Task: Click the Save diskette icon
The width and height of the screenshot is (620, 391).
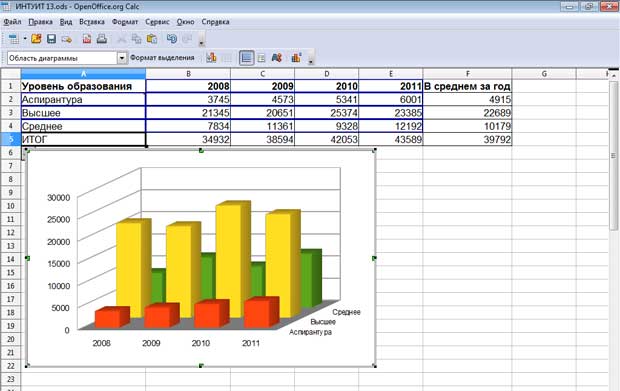Action: [51, 39]
